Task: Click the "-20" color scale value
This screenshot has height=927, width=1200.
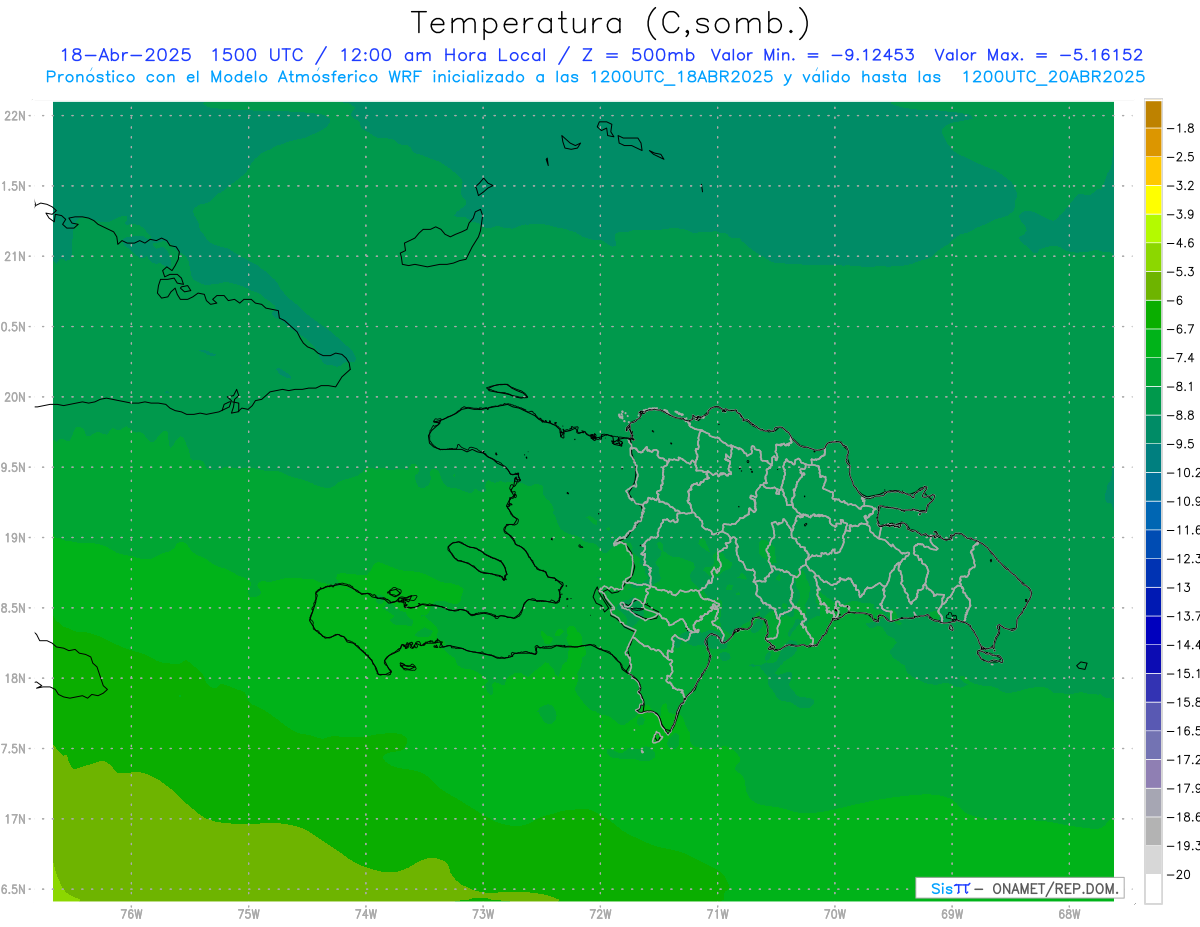Action: [1179, 874]
